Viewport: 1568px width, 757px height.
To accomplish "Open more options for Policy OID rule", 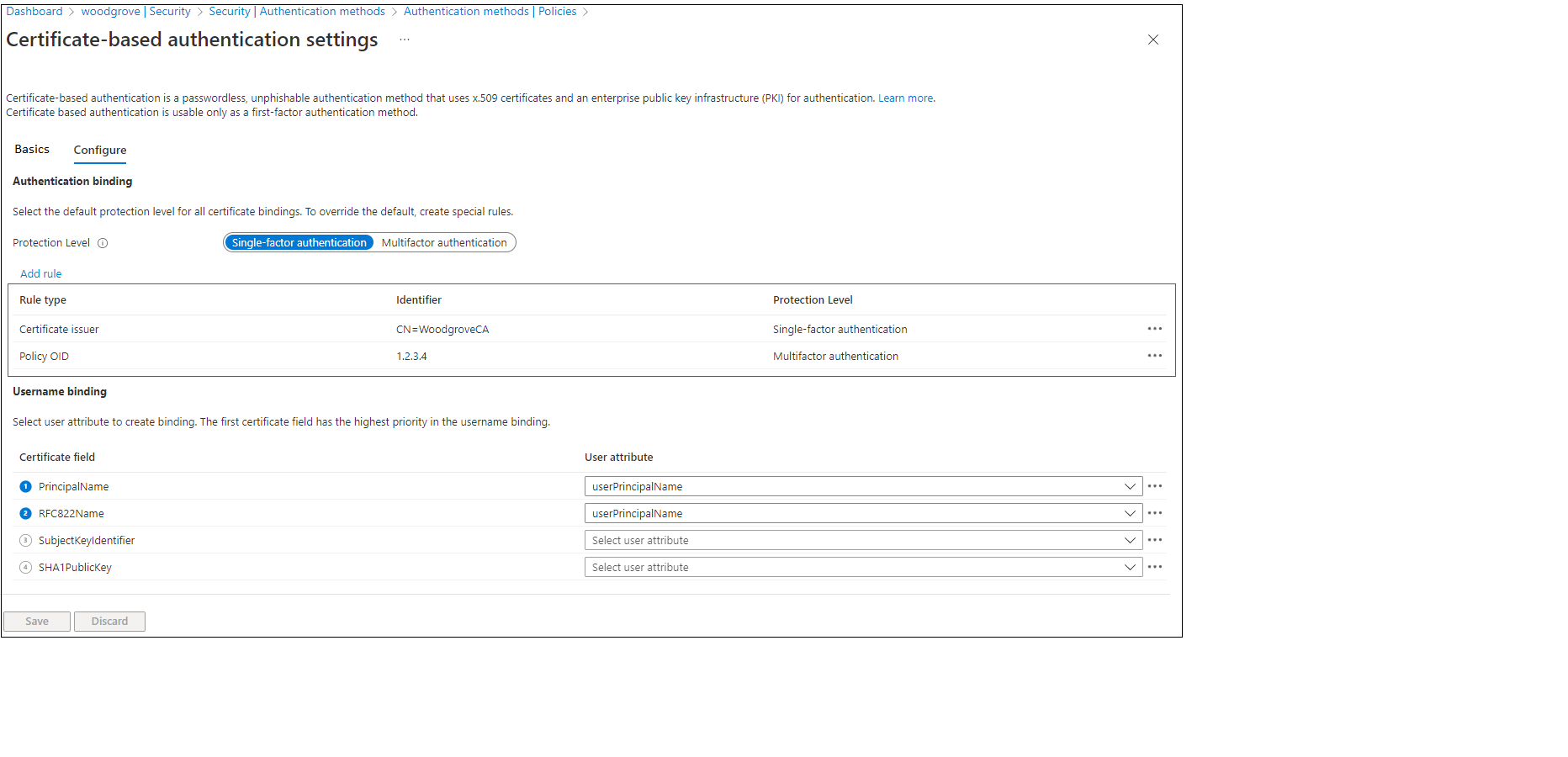I will (x=1154, y=356).
